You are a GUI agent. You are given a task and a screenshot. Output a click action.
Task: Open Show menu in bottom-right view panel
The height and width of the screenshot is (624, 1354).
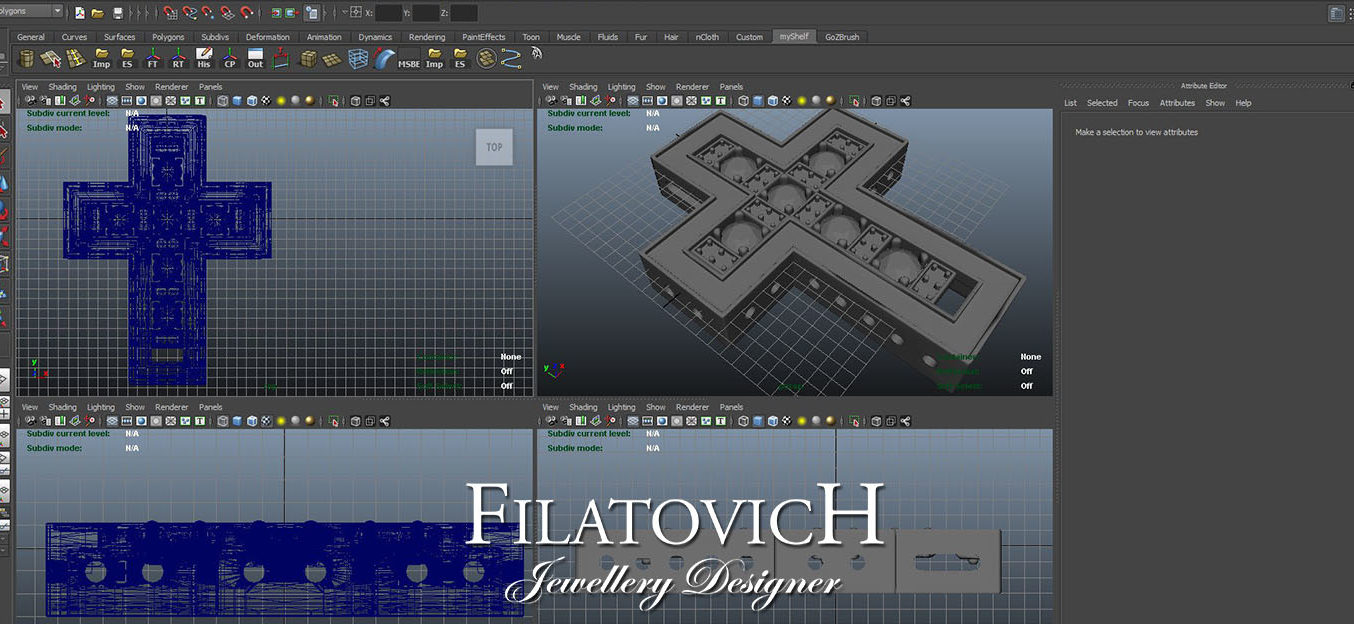click(656, 407)
